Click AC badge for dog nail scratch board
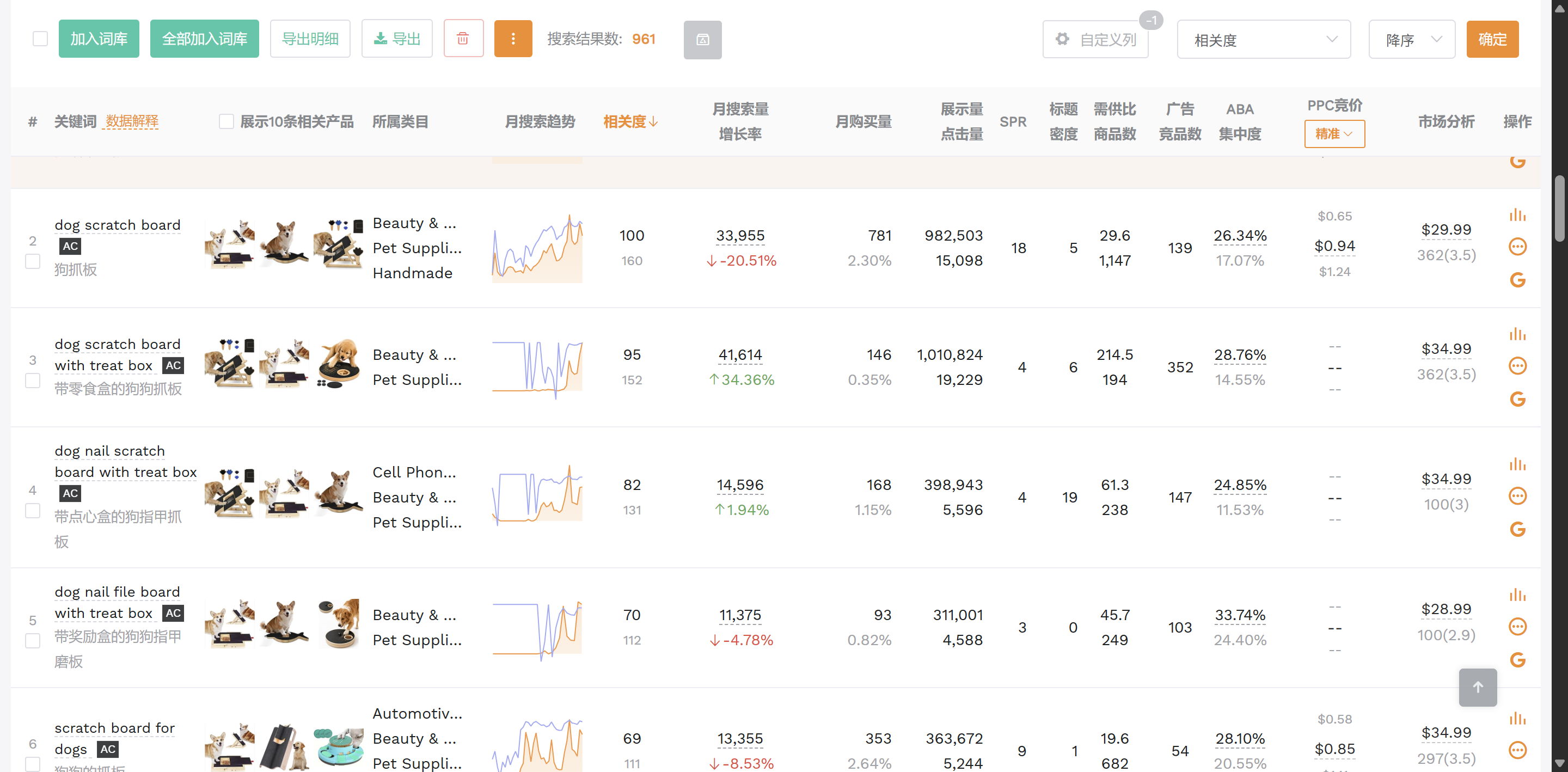 (x=71, y=493)
